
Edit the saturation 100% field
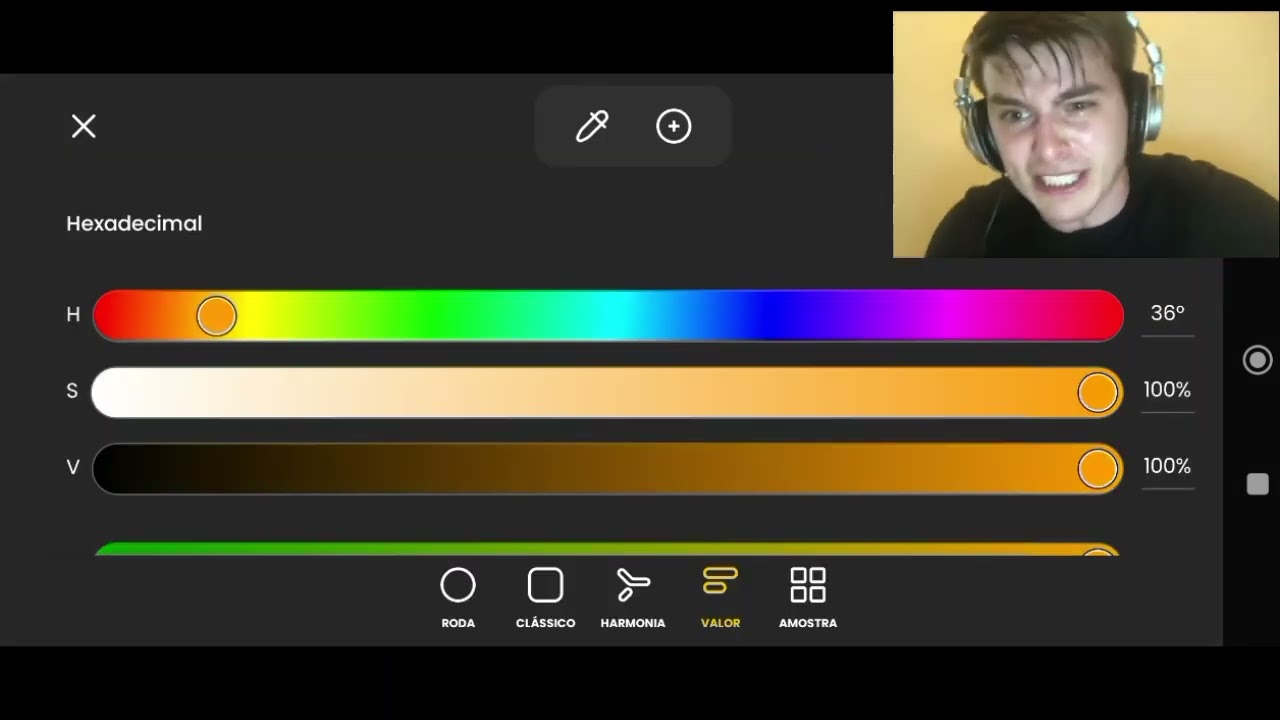tap(1167, 391)
